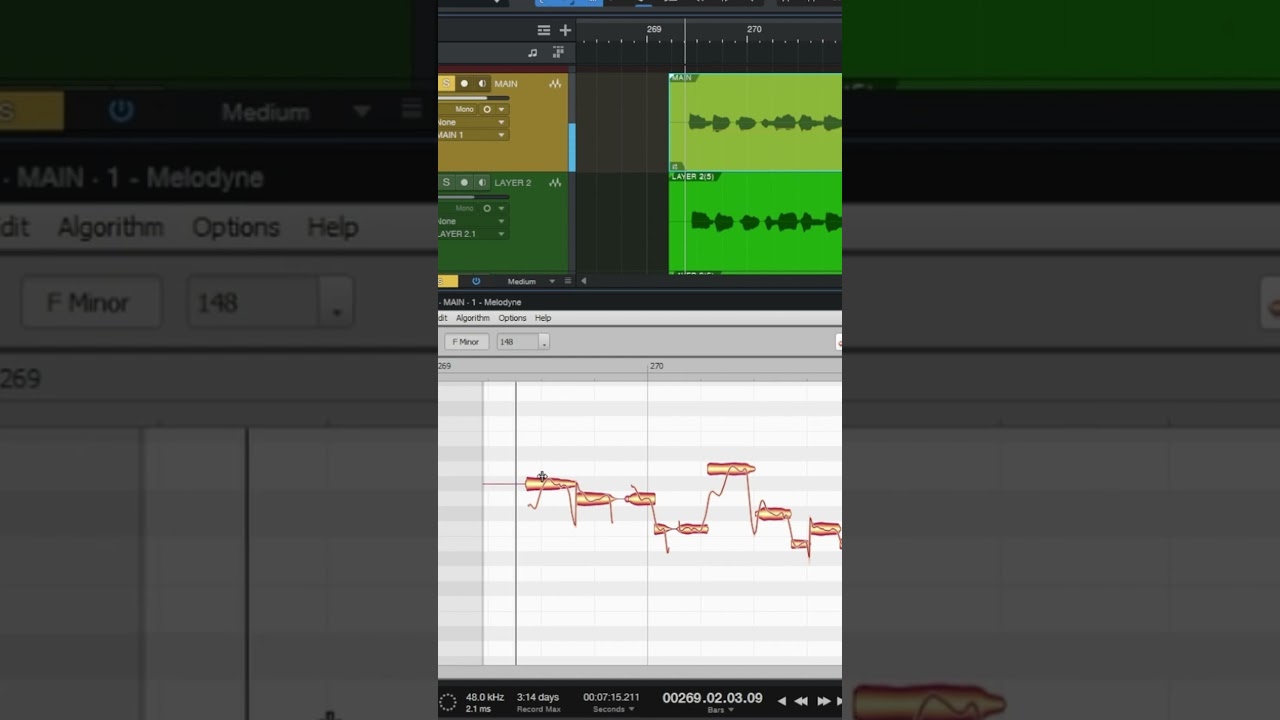Screen dimensions: 1280x720
Task: Click the channel mode circle on LAYER 2 track
Action: pyautogui.click(x=487, y=208)
